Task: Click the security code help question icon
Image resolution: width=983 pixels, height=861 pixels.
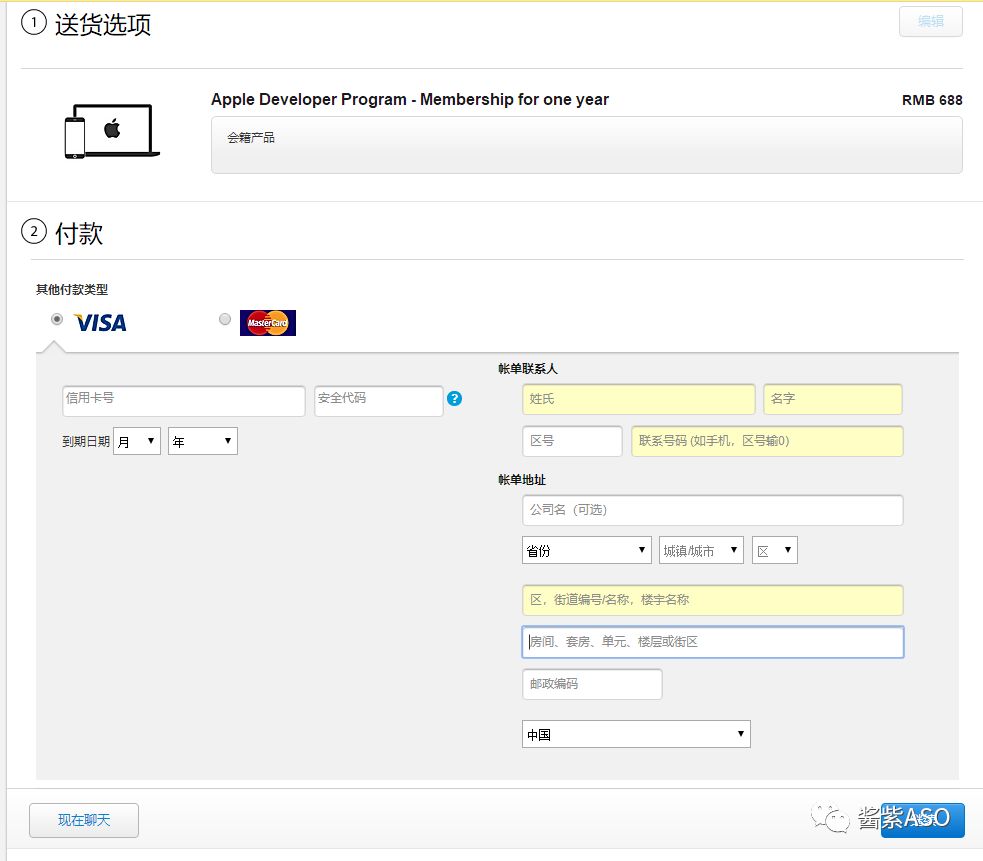Action: [455, 398]
